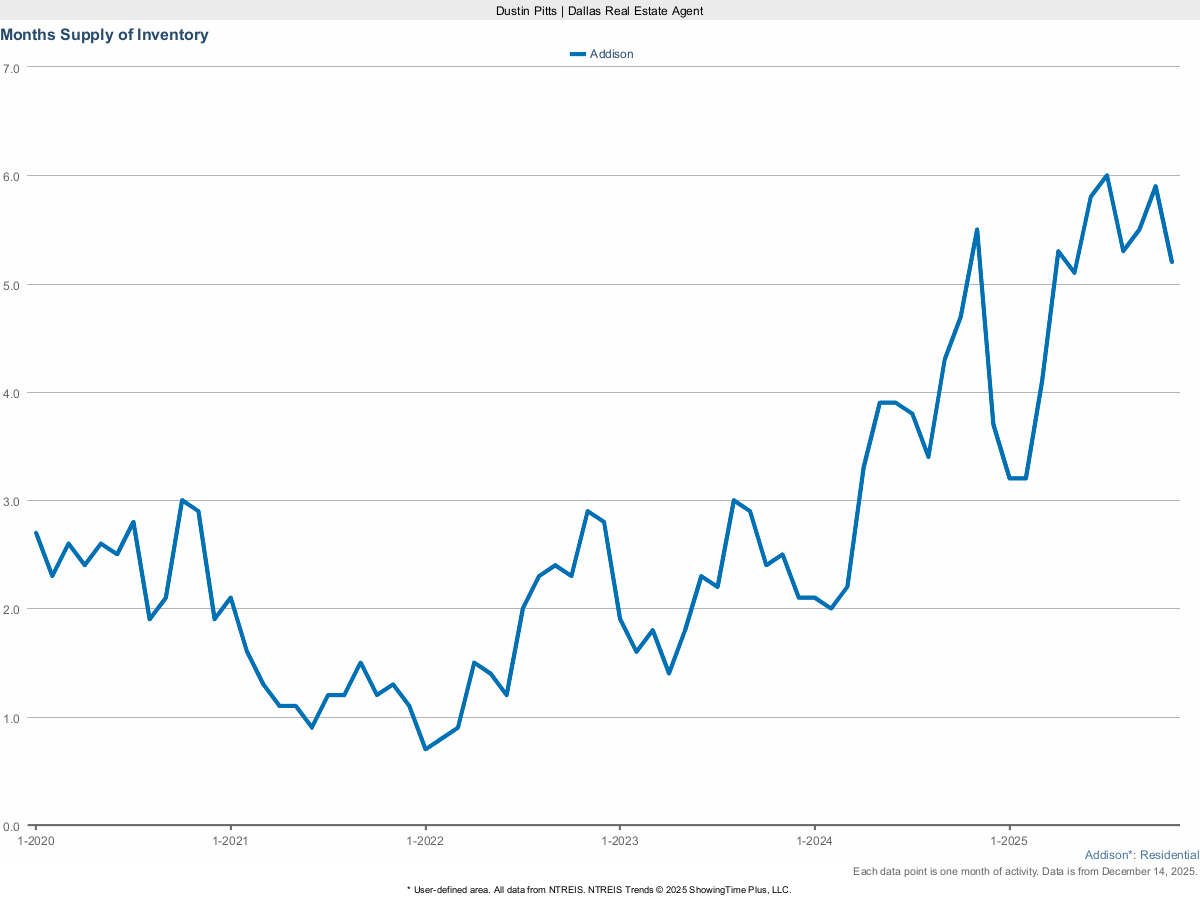Click the blue Addison legend line marker

pos(578,54)
